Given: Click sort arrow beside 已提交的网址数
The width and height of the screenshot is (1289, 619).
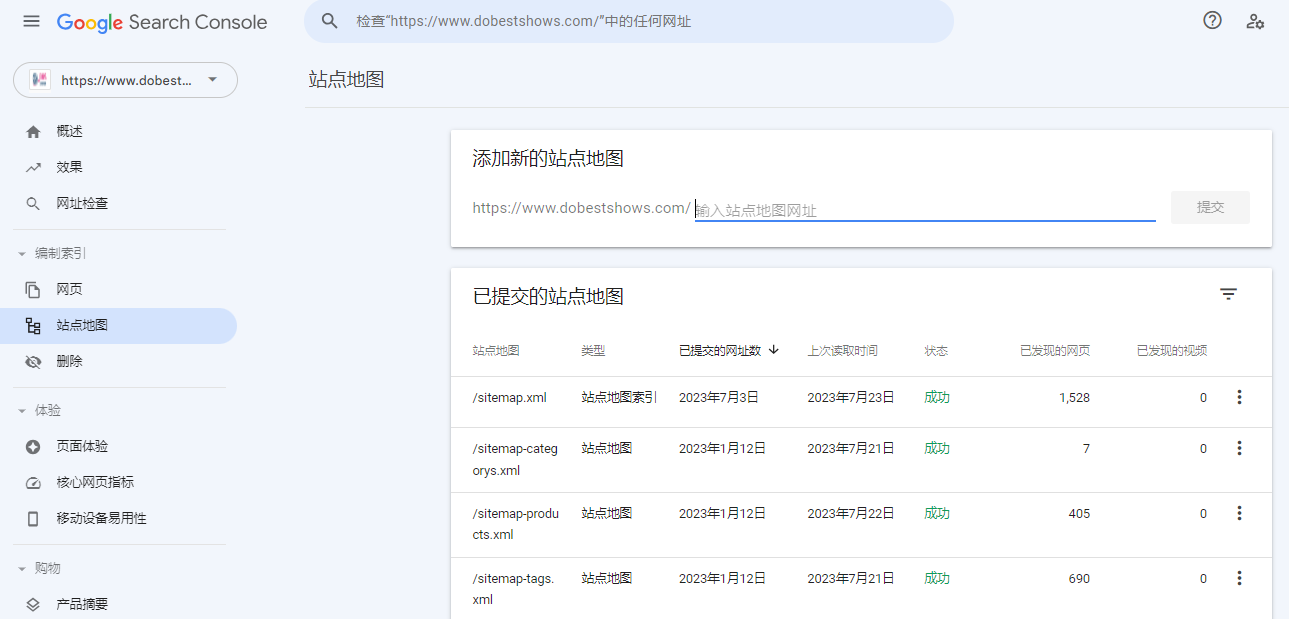Looking at the screenshot, I should (774, 350).
